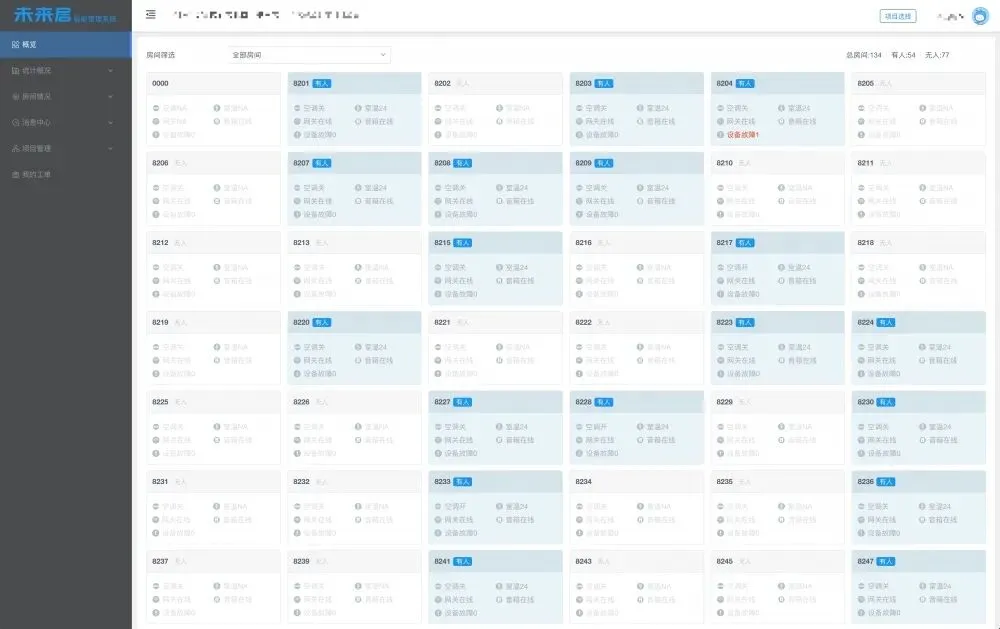
Task: Open 我的工单 in the sidebar
Action: pyautogui.click(x=65, y=175)
